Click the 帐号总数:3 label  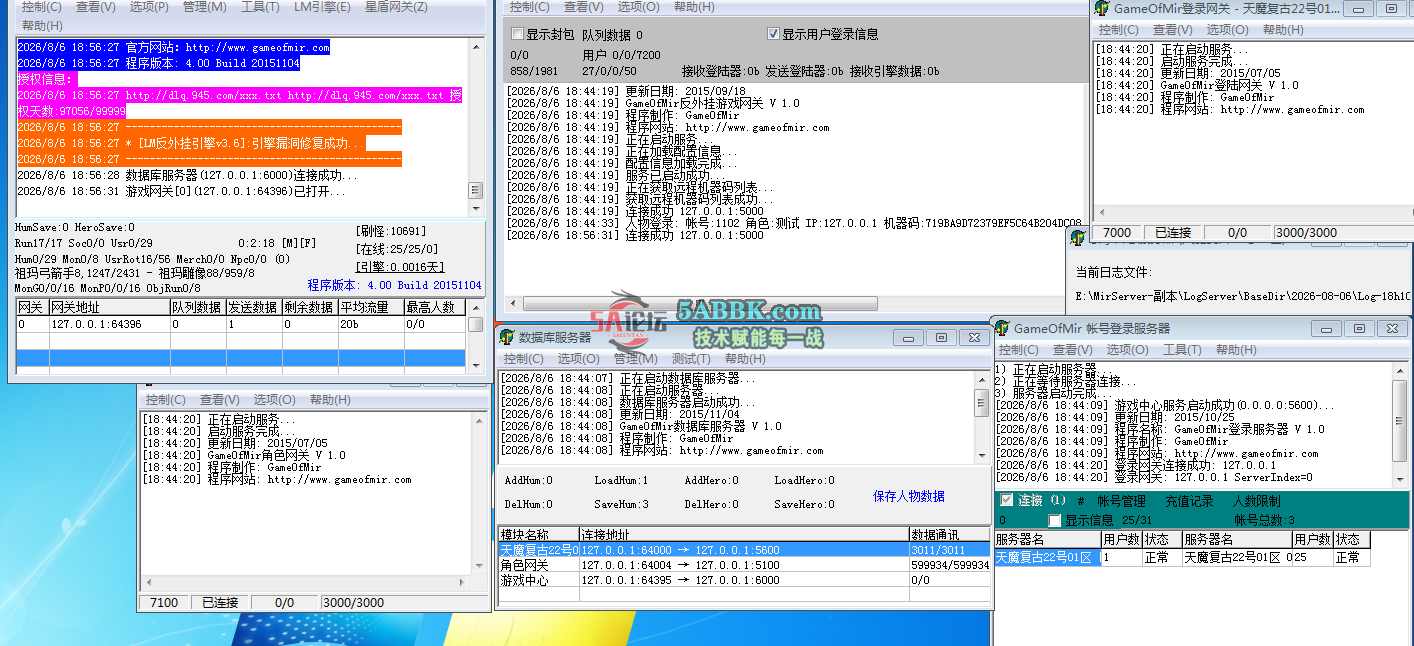[1264, 520]
